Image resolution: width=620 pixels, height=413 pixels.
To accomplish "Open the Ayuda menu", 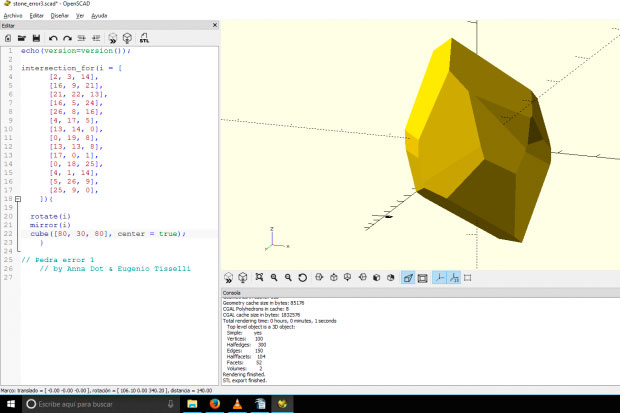I will 99,16.
